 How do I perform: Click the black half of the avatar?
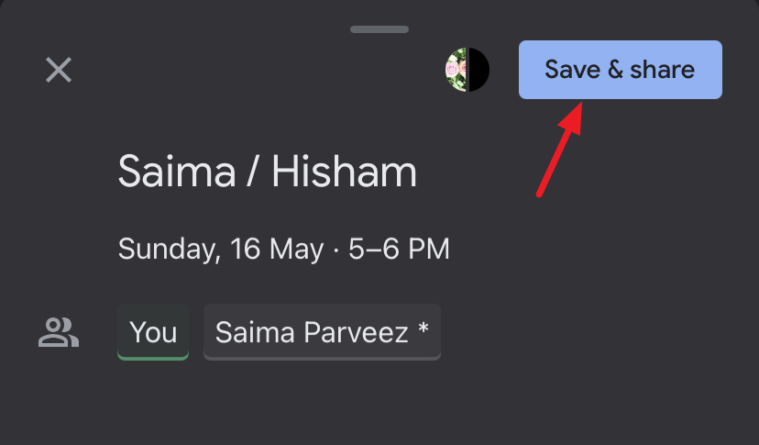click(479, 70)
